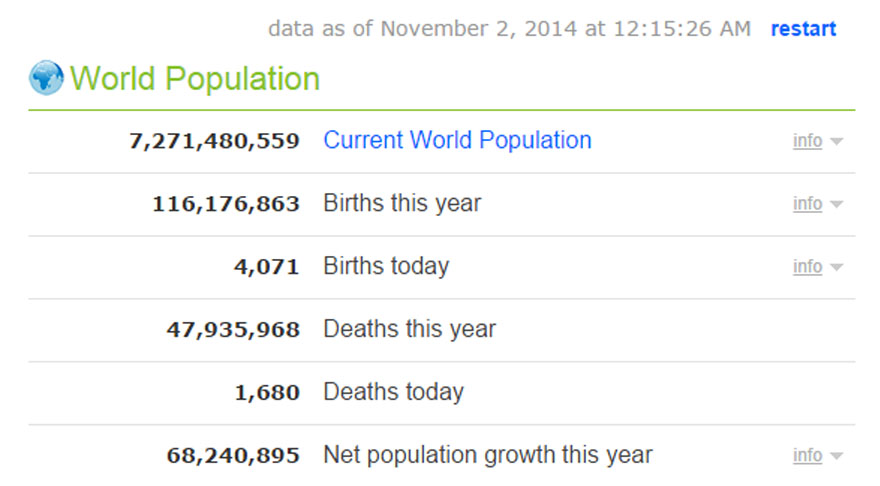
Task: Click the Deaths this year label
Action: click(x=410, y=329)
